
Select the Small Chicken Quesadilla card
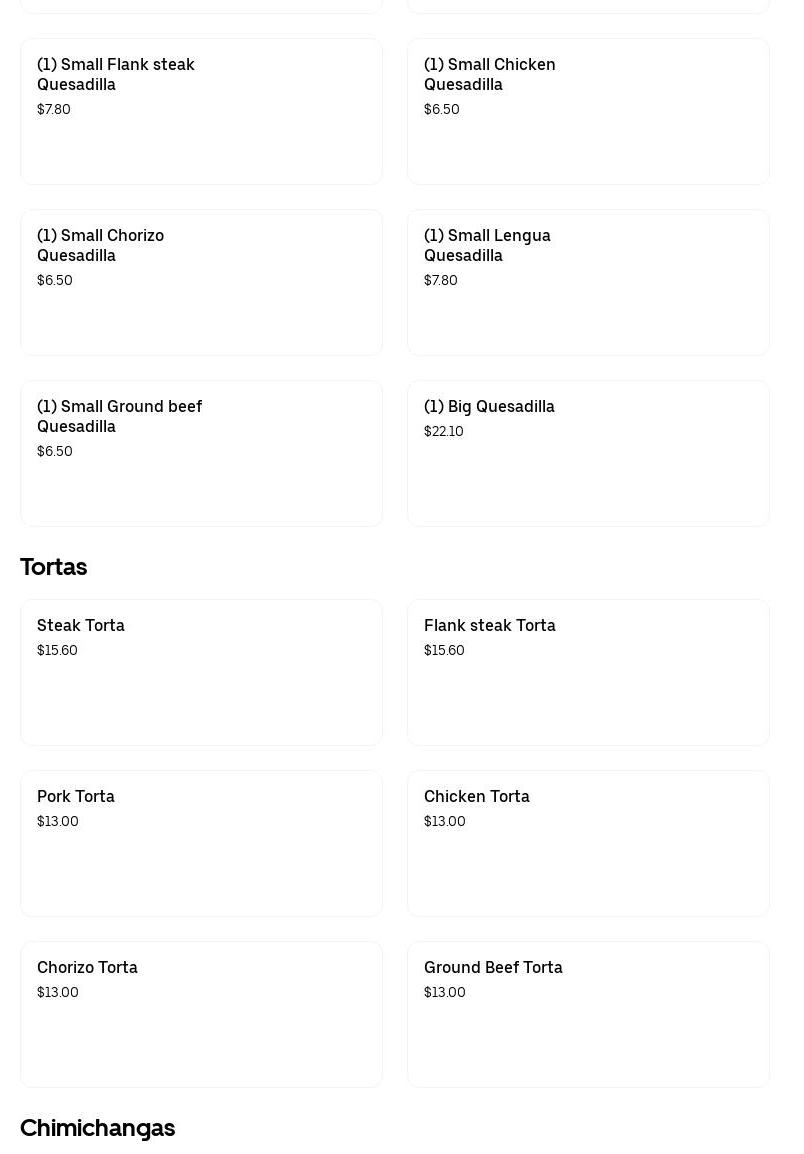coord(588,111)
